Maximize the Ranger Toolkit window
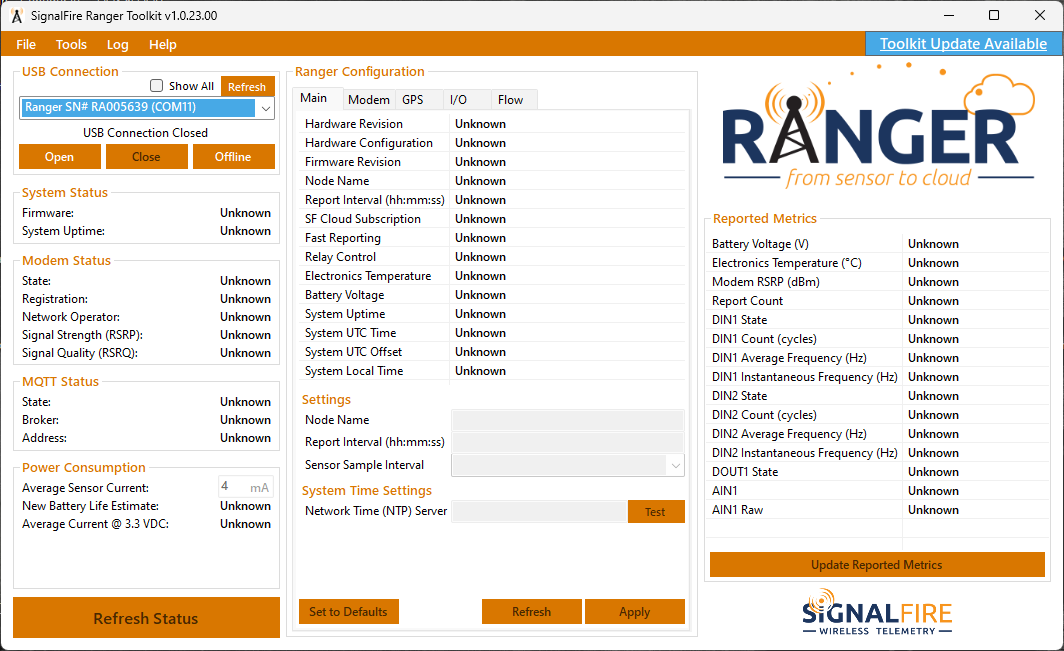Viewport: 1064px width, 651px height. [x=994, y=15]
